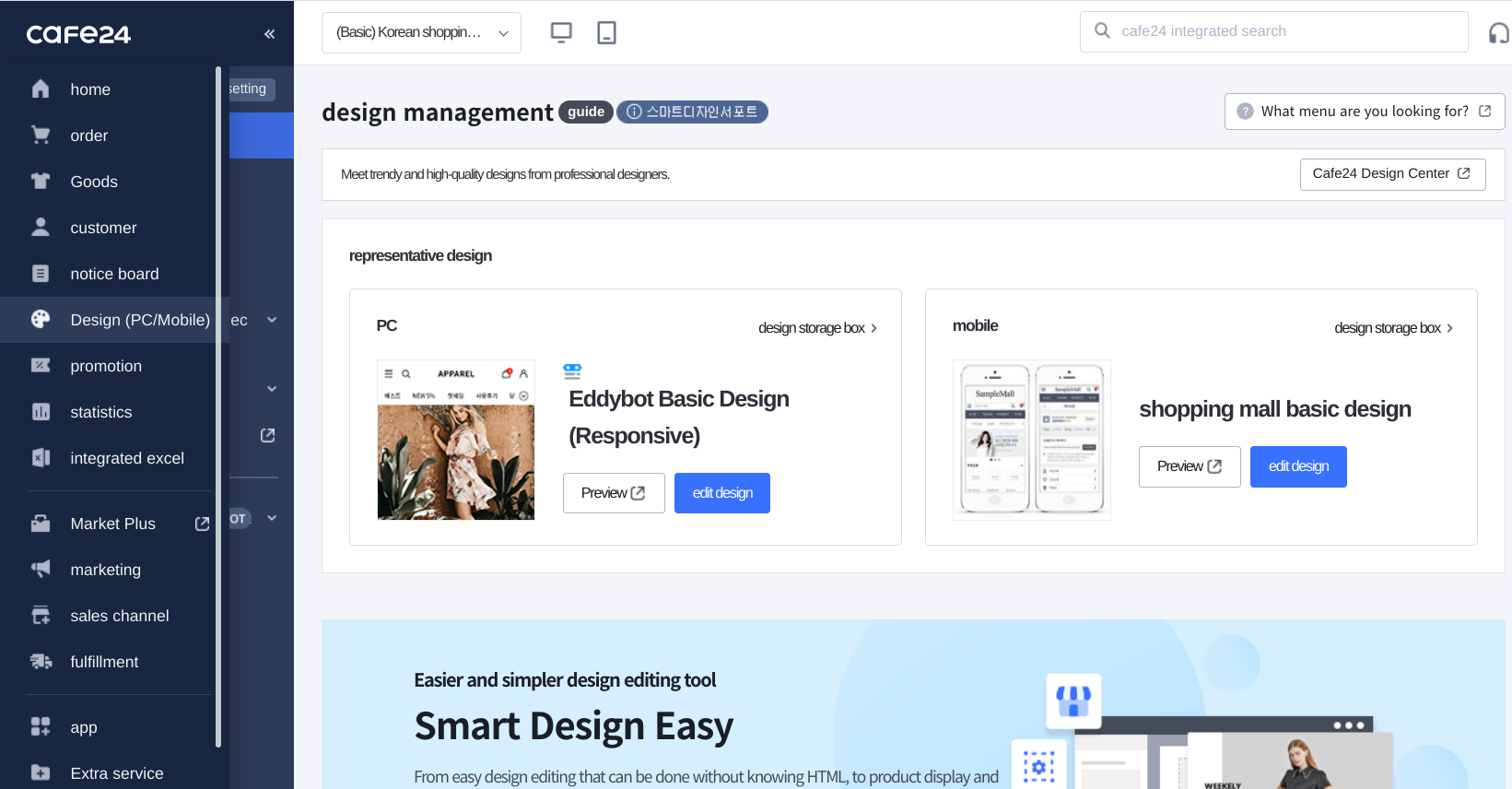
Task: Switch to mobile device preview icon
Action: [x=606, y=32]
